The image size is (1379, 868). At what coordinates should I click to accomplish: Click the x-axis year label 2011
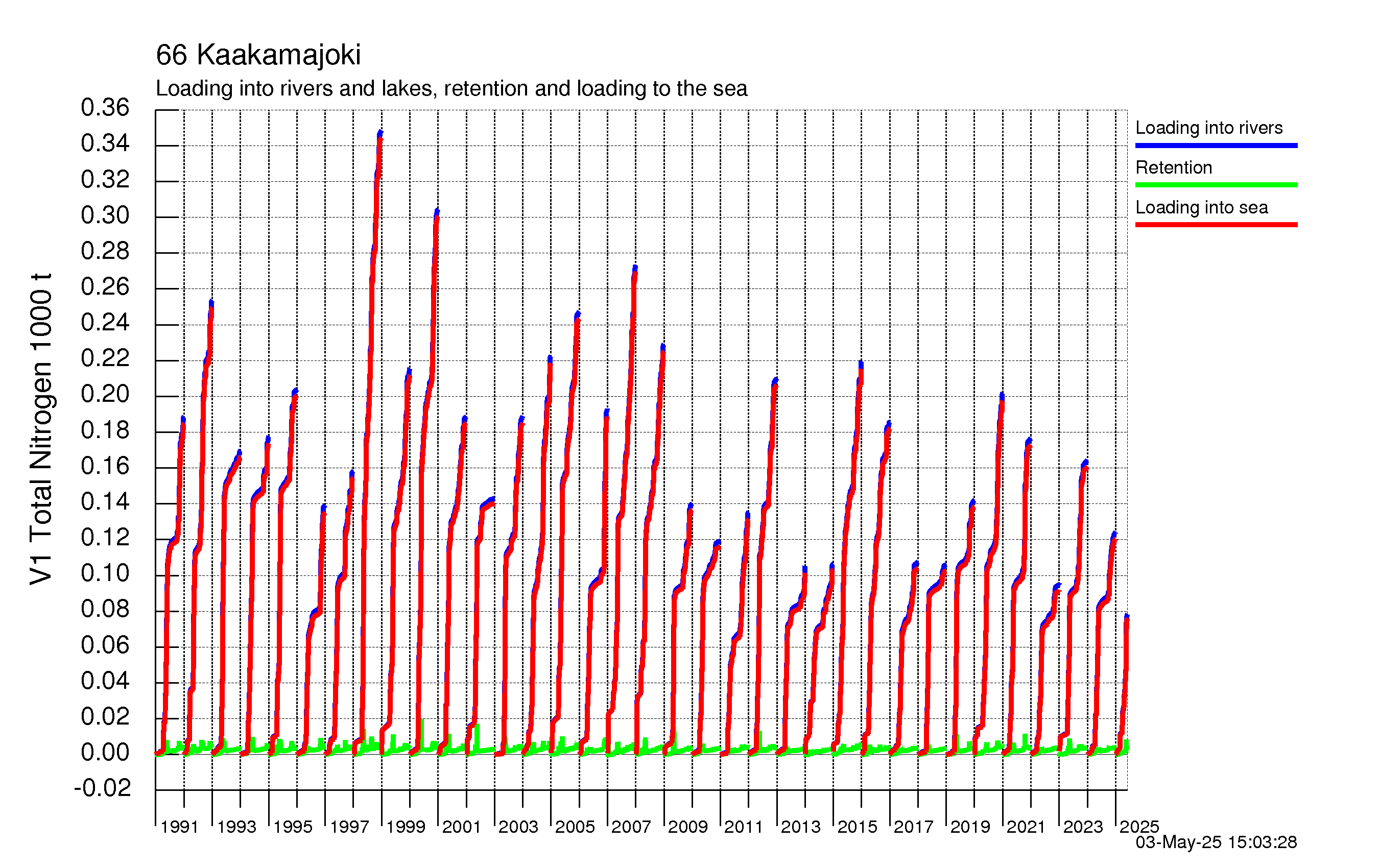tap(743, 827)
